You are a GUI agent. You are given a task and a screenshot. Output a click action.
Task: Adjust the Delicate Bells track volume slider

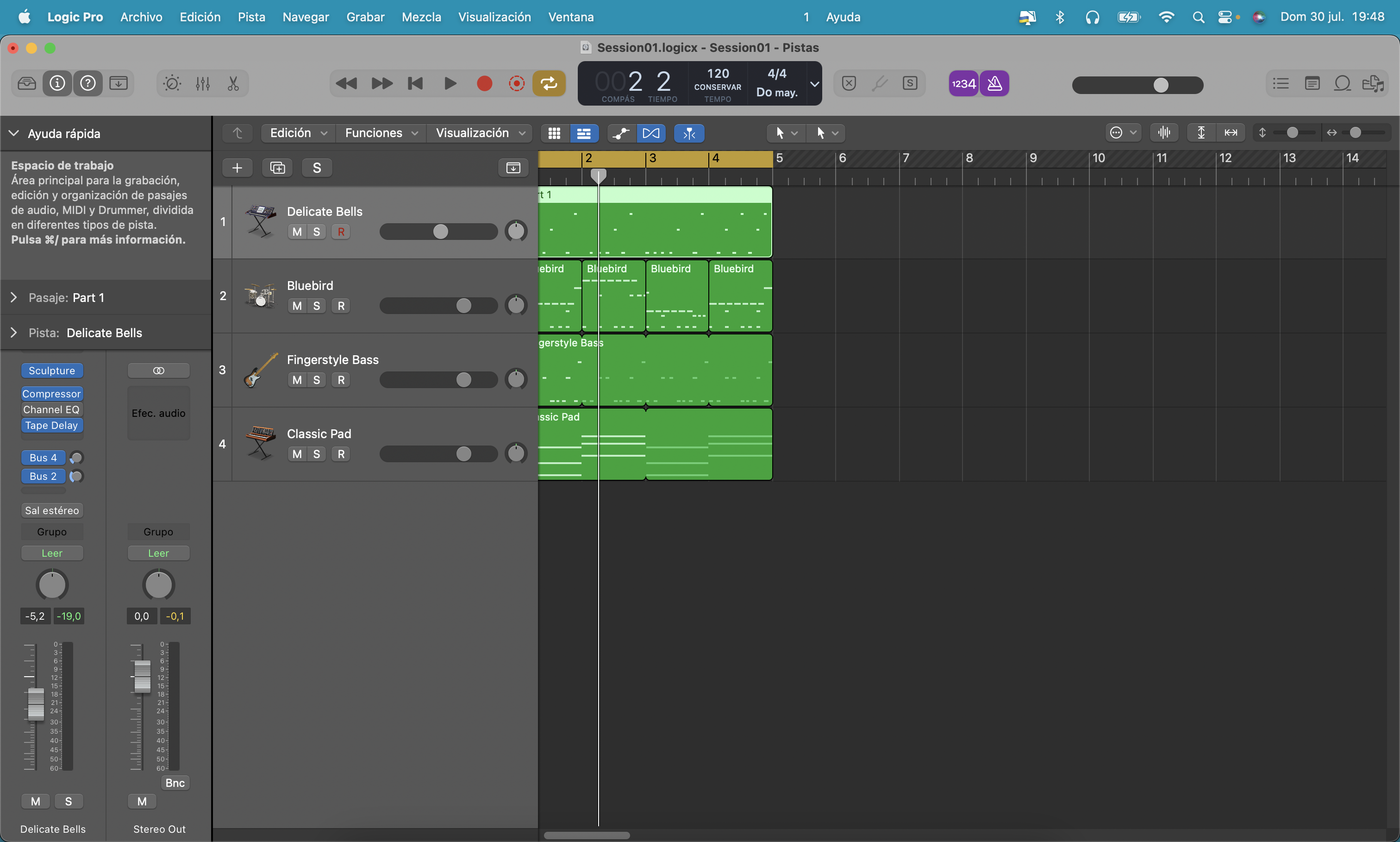point(438,232)
